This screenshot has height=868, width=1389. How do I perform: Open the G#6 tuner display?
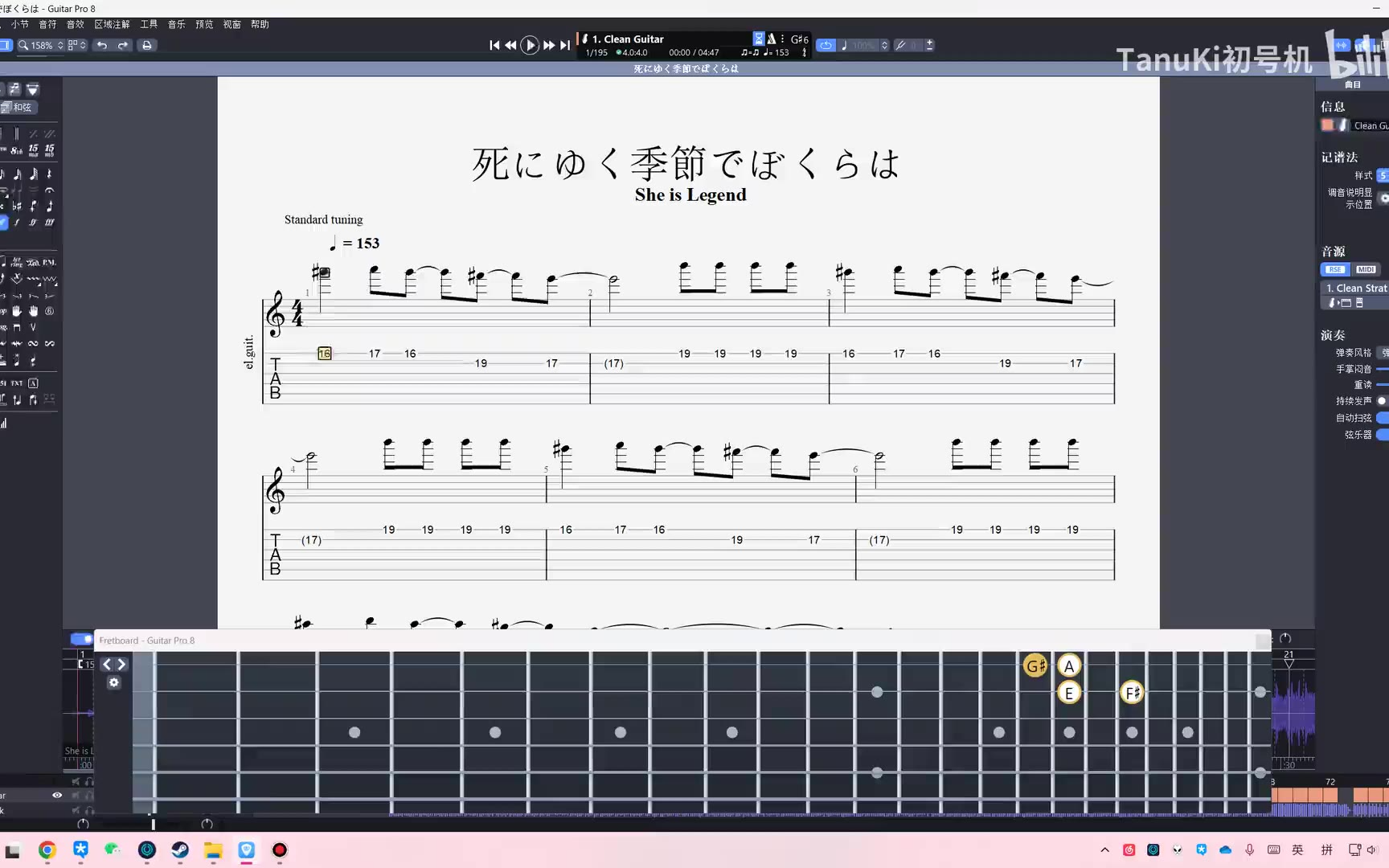pos(800,39)
